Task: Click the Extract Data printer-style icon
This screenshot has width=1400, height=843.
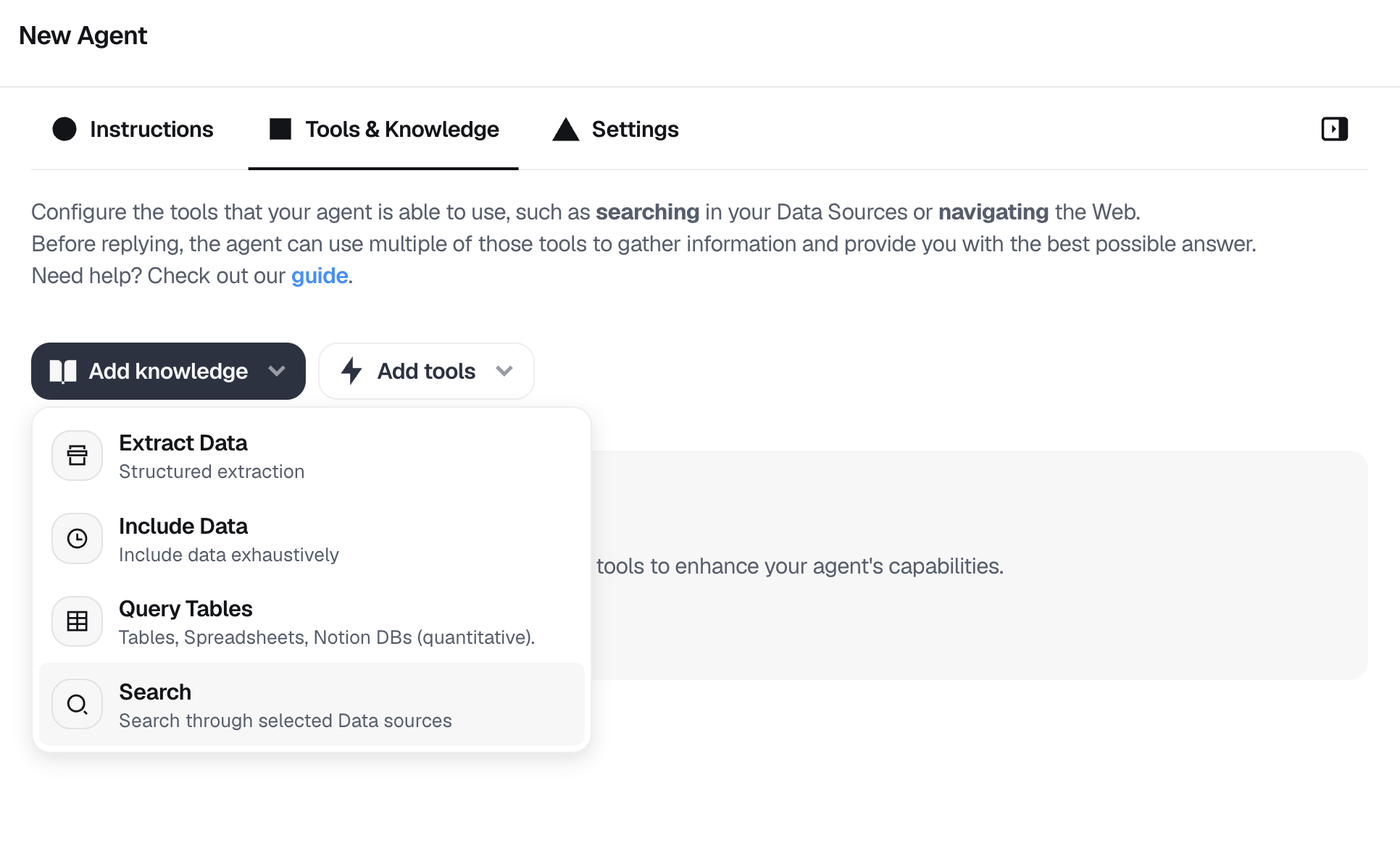Action: coord(77,456)
